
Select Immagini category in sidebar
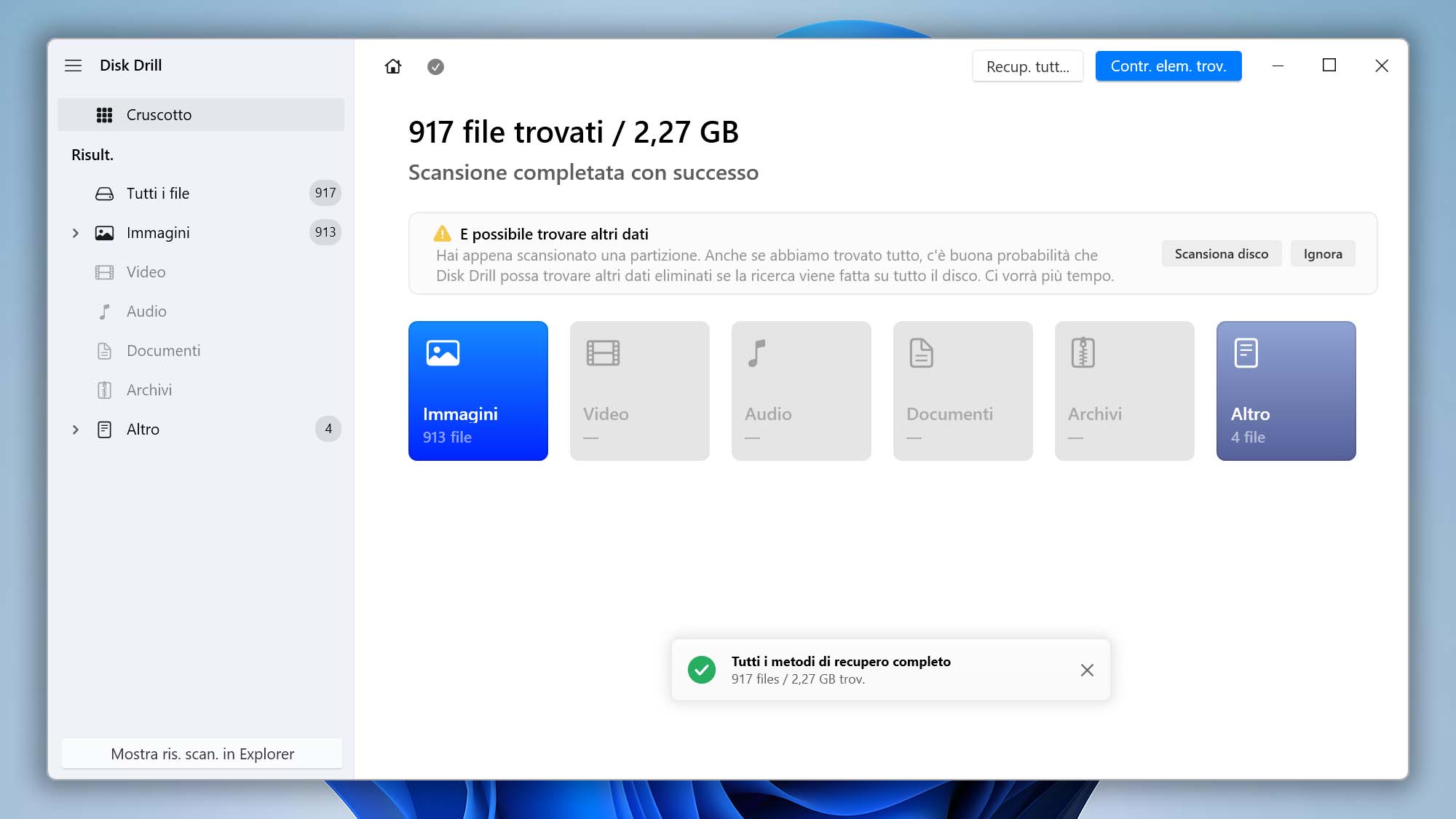pyautogui.click(x=201, y=233)
